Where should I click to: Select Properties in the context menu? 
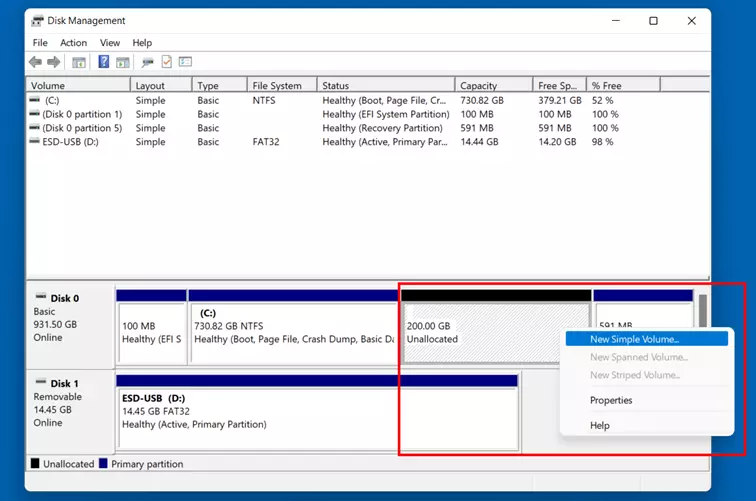tap(611, 400)
